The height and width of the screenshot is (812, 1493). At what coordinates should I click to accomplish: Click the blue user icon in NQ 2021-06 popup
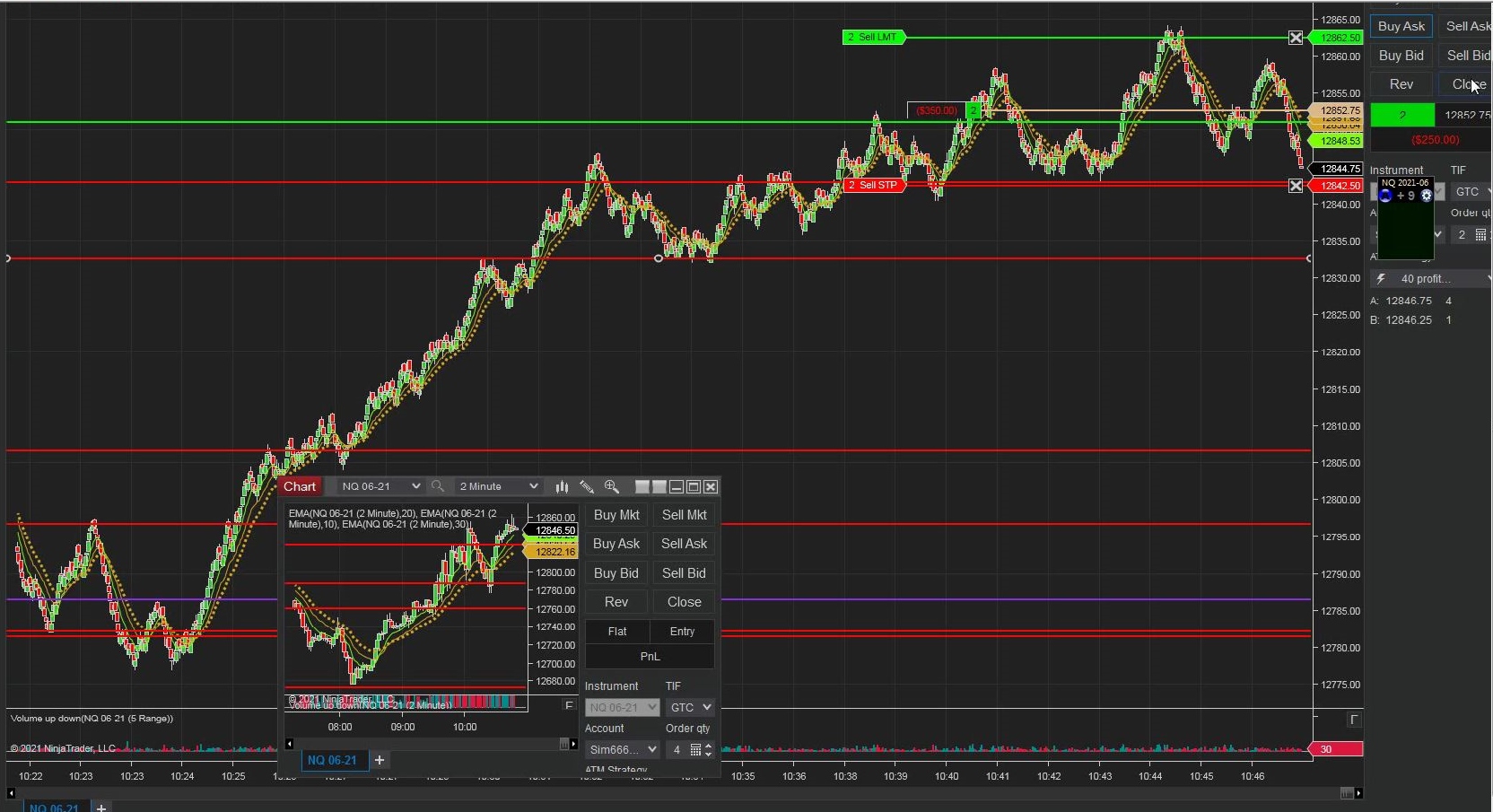coord(1386,196)
